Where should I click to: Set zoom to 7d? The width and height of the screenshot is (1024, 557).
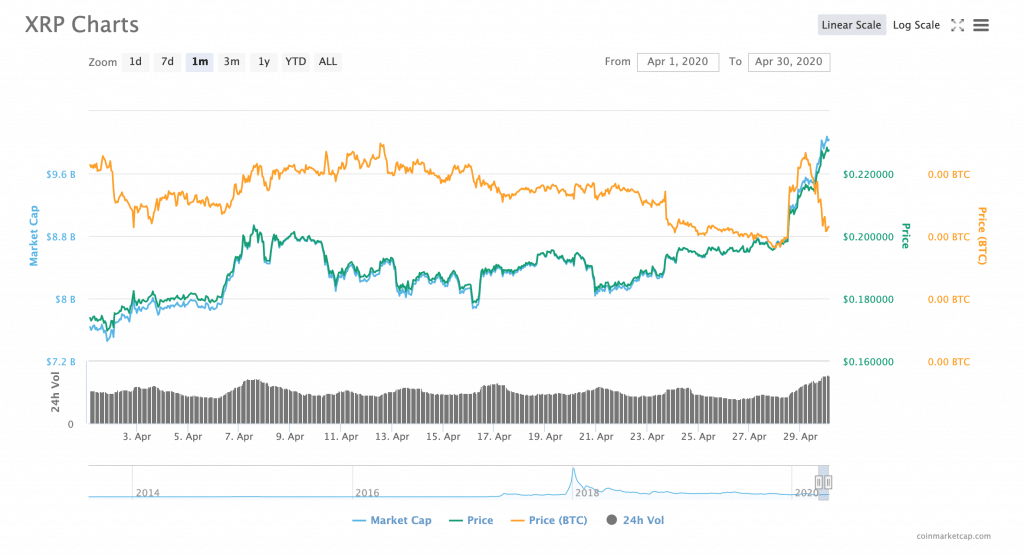pos(167,62)
